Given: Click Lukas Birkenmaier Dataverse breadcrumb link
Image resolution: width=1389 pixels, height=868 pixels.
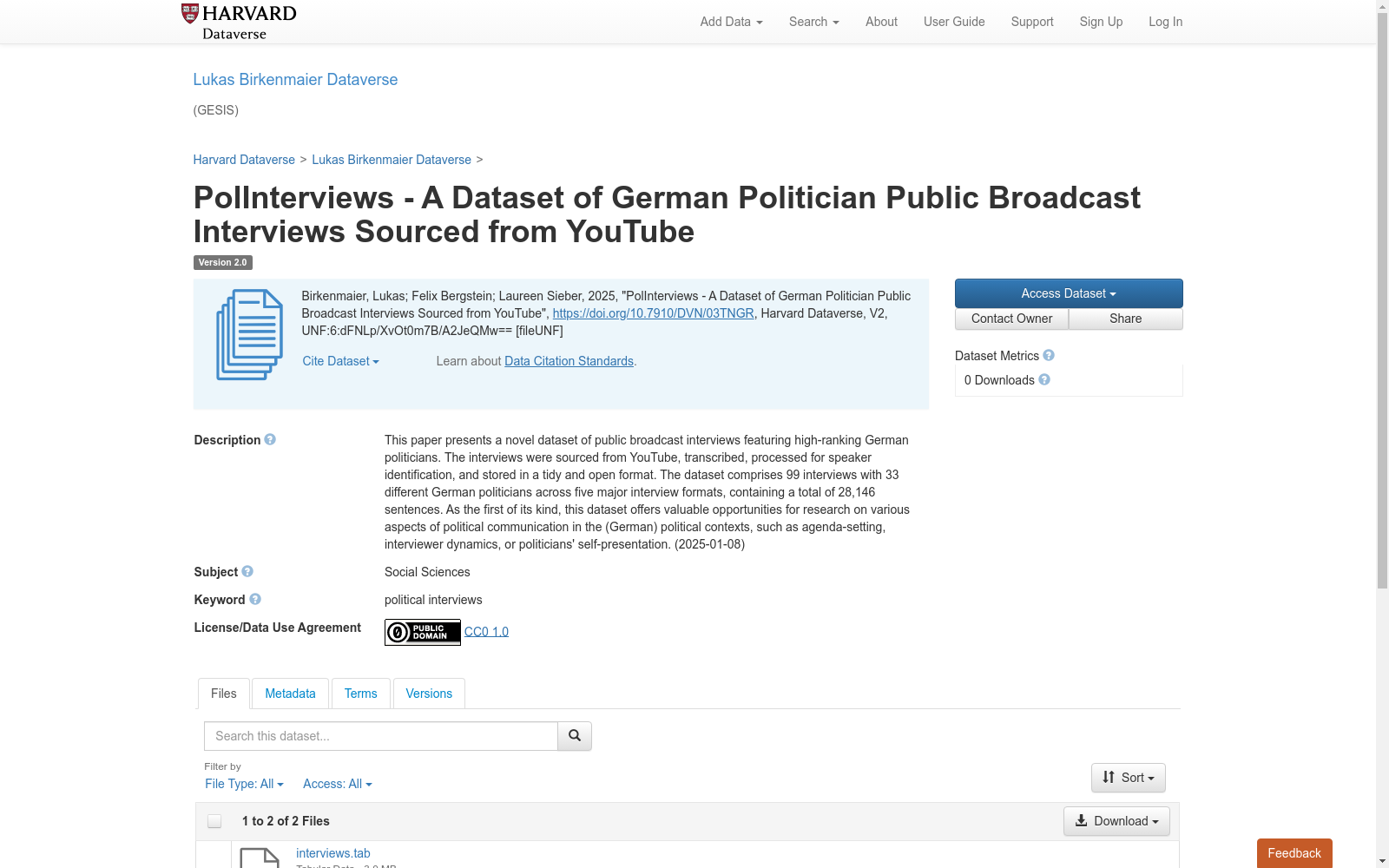Looking at the screenshot, I should tap(392, 160).
